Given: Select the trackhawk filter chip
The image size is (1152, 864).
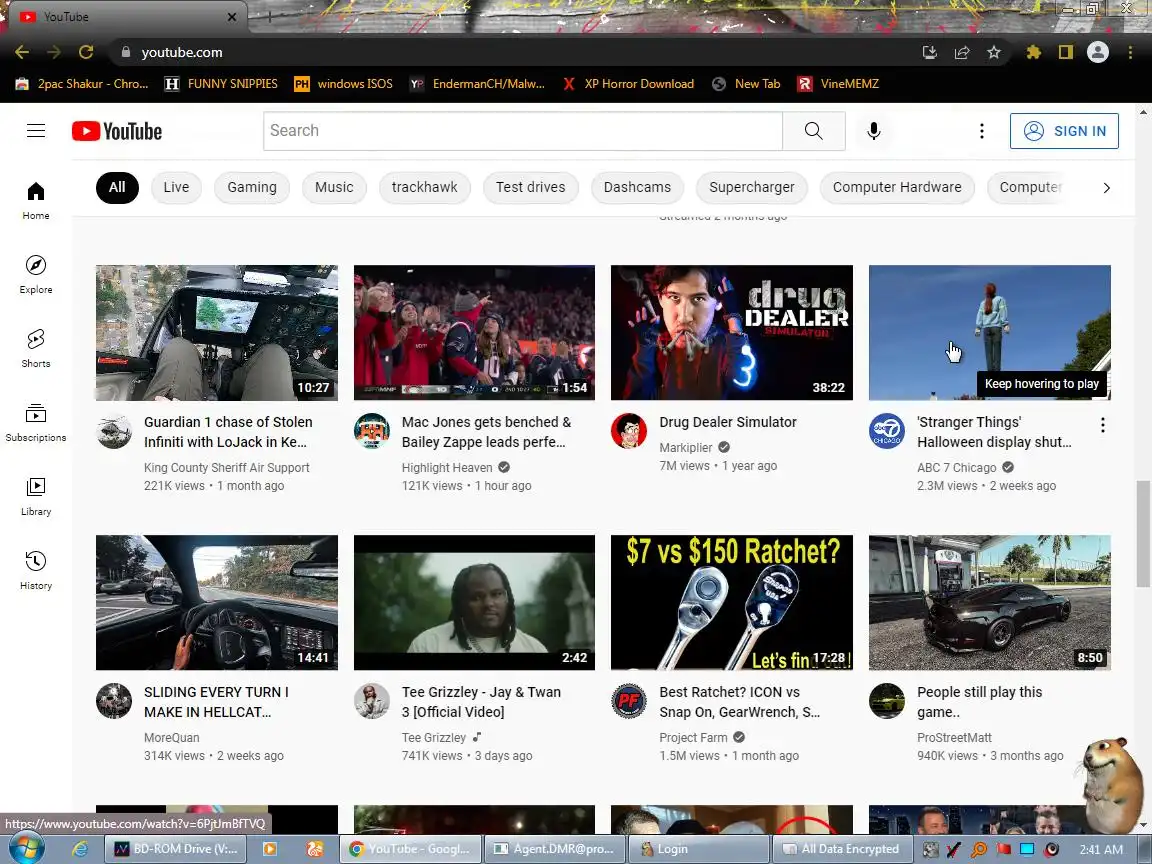Looking at the screenshot, I should [x=425, y=187].
